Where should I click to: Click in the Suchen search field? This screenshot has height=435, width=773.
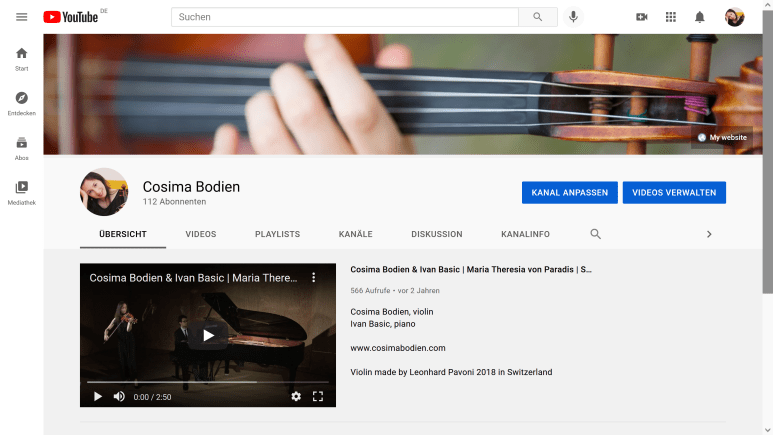[x=344, y=17]
